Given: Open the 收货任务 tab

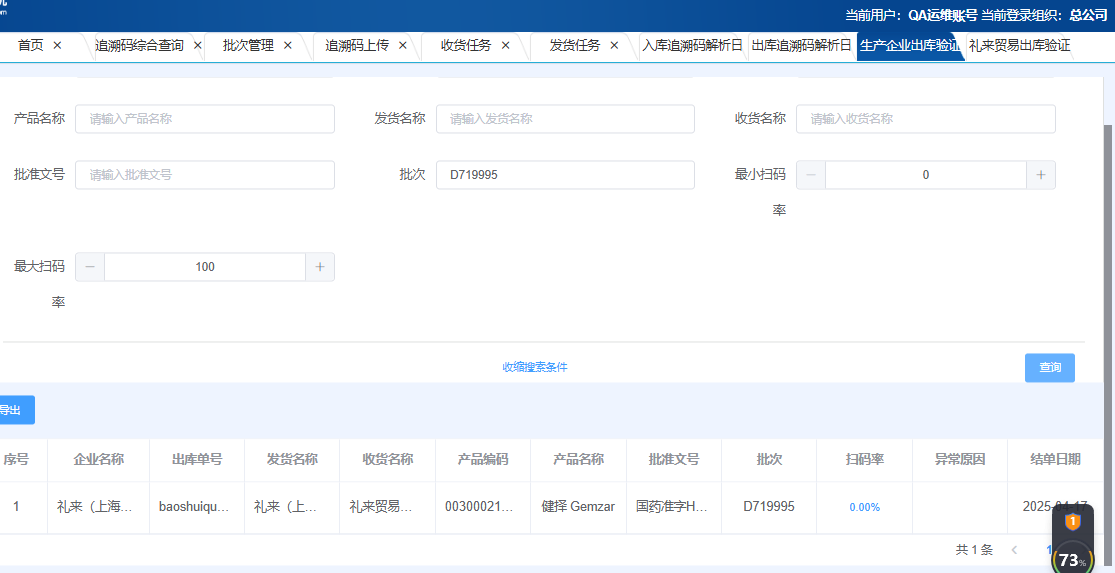Looking at the screenshot, I should [466, 45].
